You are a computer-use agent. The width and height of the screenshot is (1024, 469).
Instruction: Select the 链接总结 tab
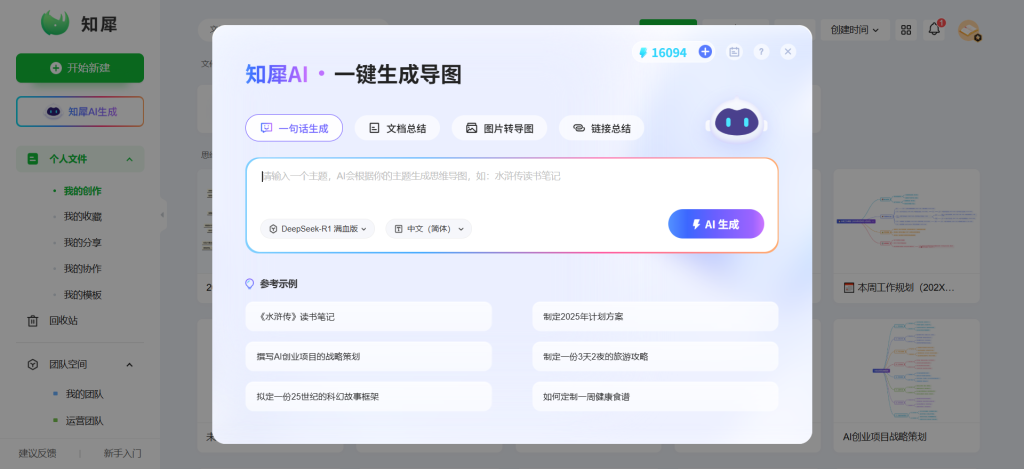pyautogui.click(x=601, y=128)
